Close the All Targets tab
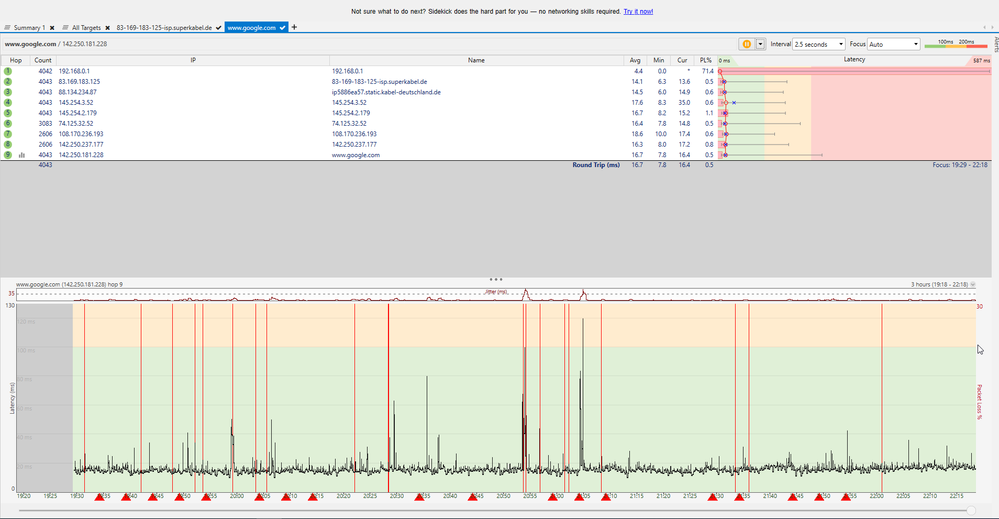This screenshot has height=519, width=999. (107, 28)
